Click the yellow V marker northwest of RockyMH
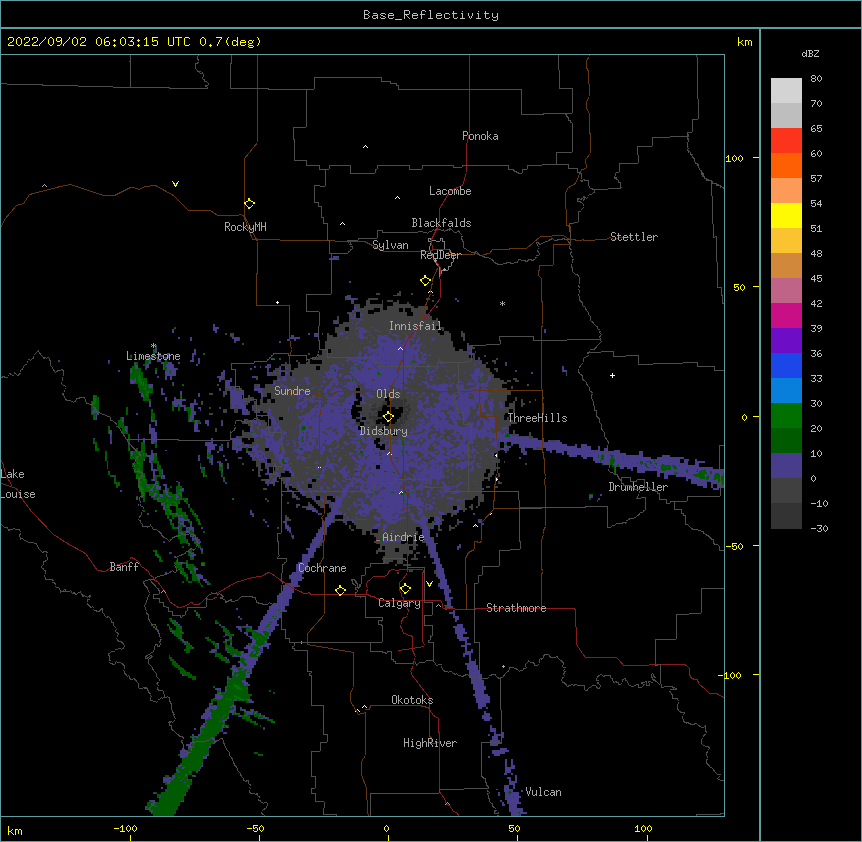 175,184
